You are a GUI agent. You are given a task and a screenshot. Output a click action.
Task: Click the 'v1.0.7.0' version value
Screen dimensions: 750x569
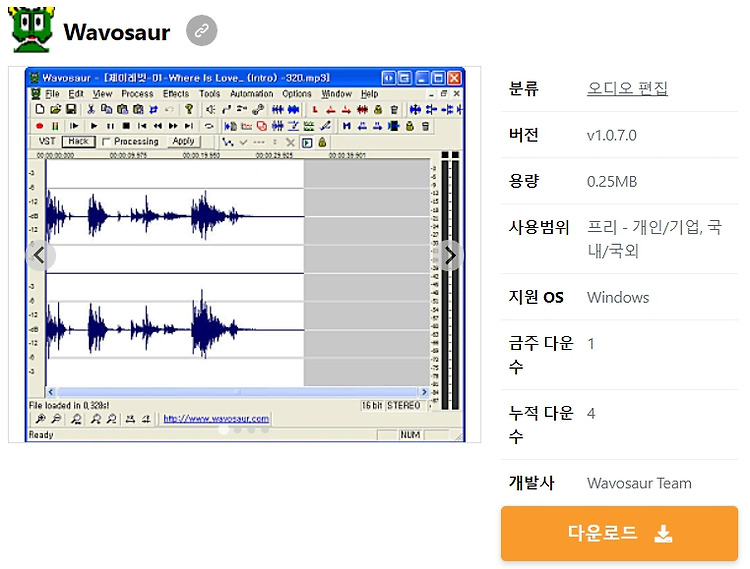tap(612, 135)
